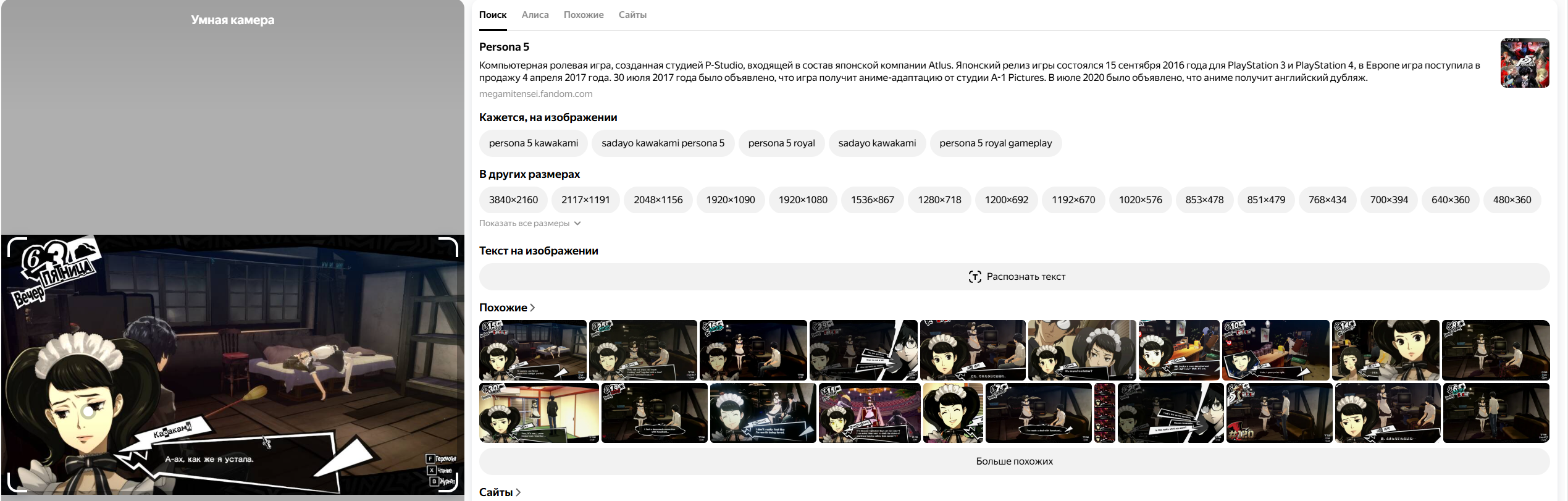Choose the 640×360 size

tap(1451, 200)
